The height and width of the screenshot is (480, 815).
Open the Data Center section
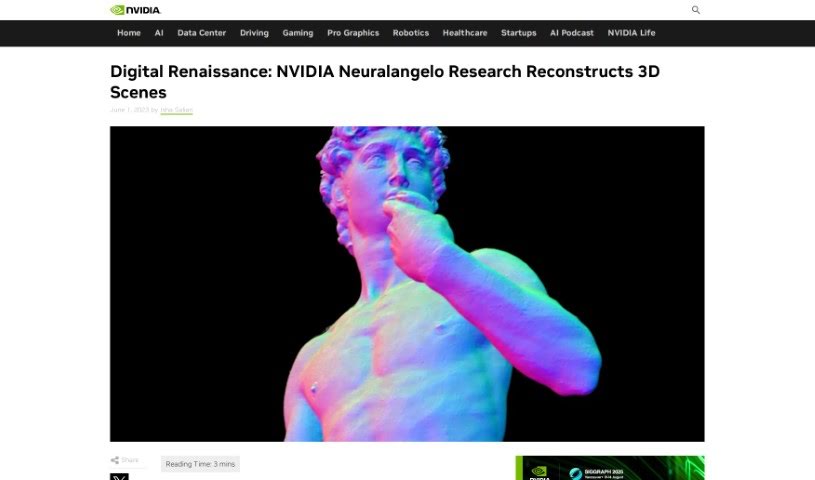(202, 33)
